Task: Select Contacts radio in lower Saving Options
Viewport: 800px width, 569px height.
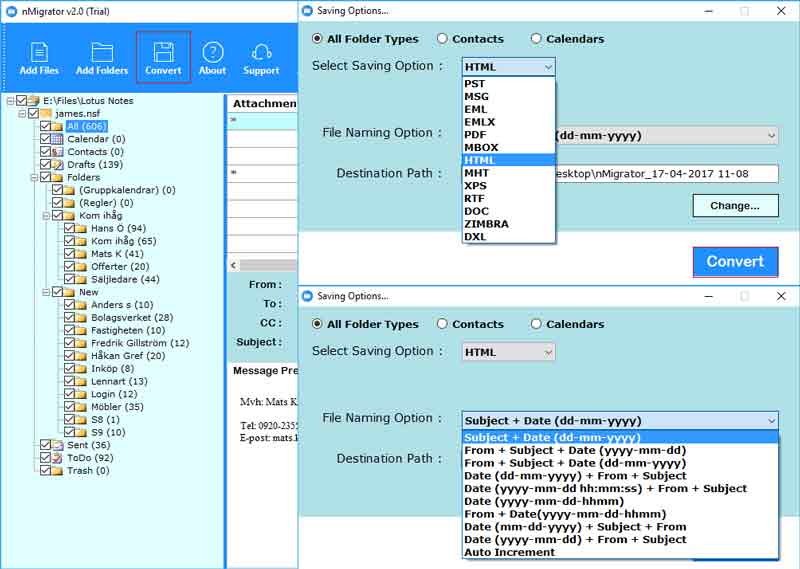Action: click(442, 324)
